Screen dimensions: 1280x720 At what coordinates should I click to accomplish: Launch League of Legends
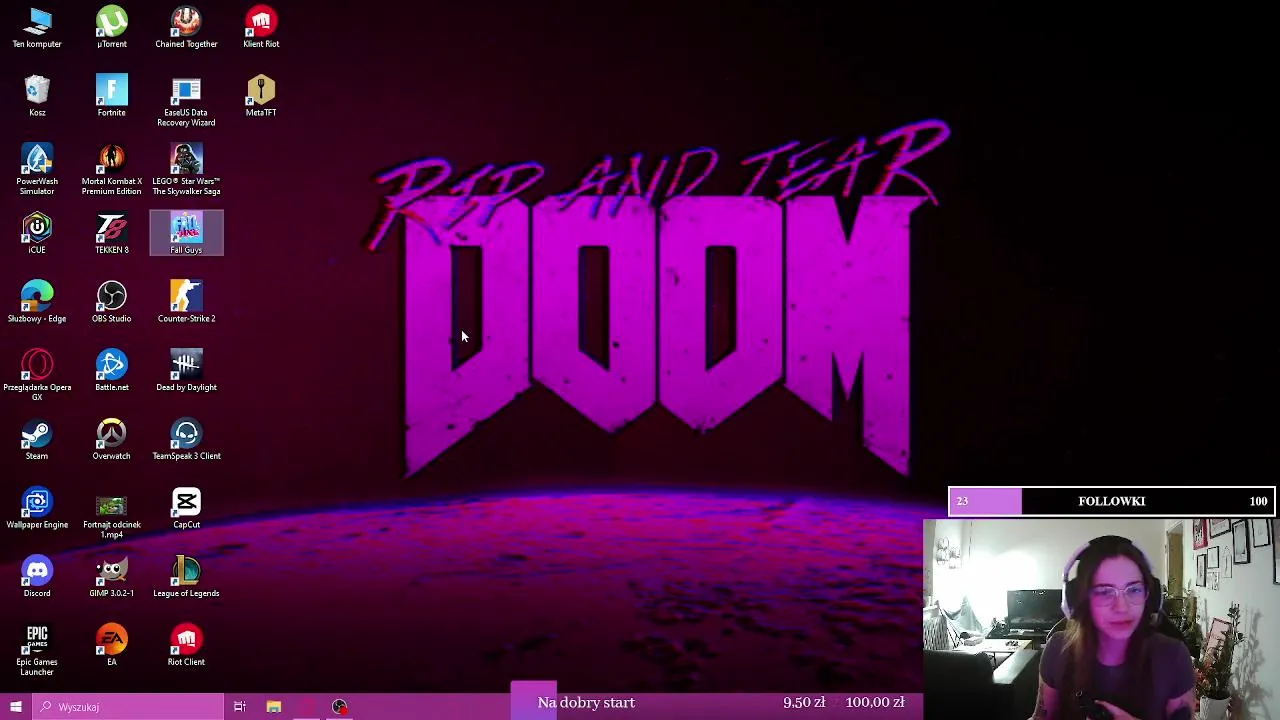click(186, 577)
